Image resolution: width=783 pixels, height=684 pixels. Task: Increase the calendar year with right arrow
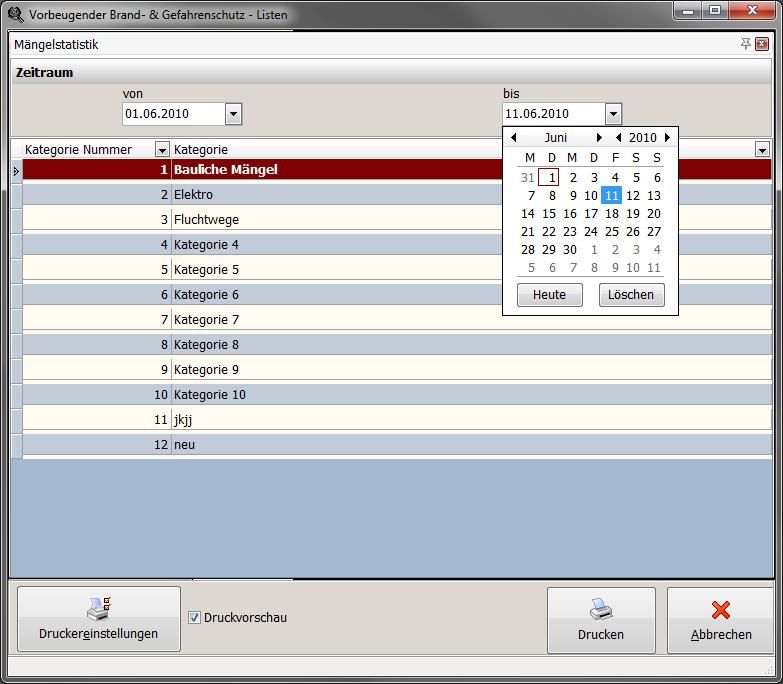pyautogui.click(x=667, y=138)
